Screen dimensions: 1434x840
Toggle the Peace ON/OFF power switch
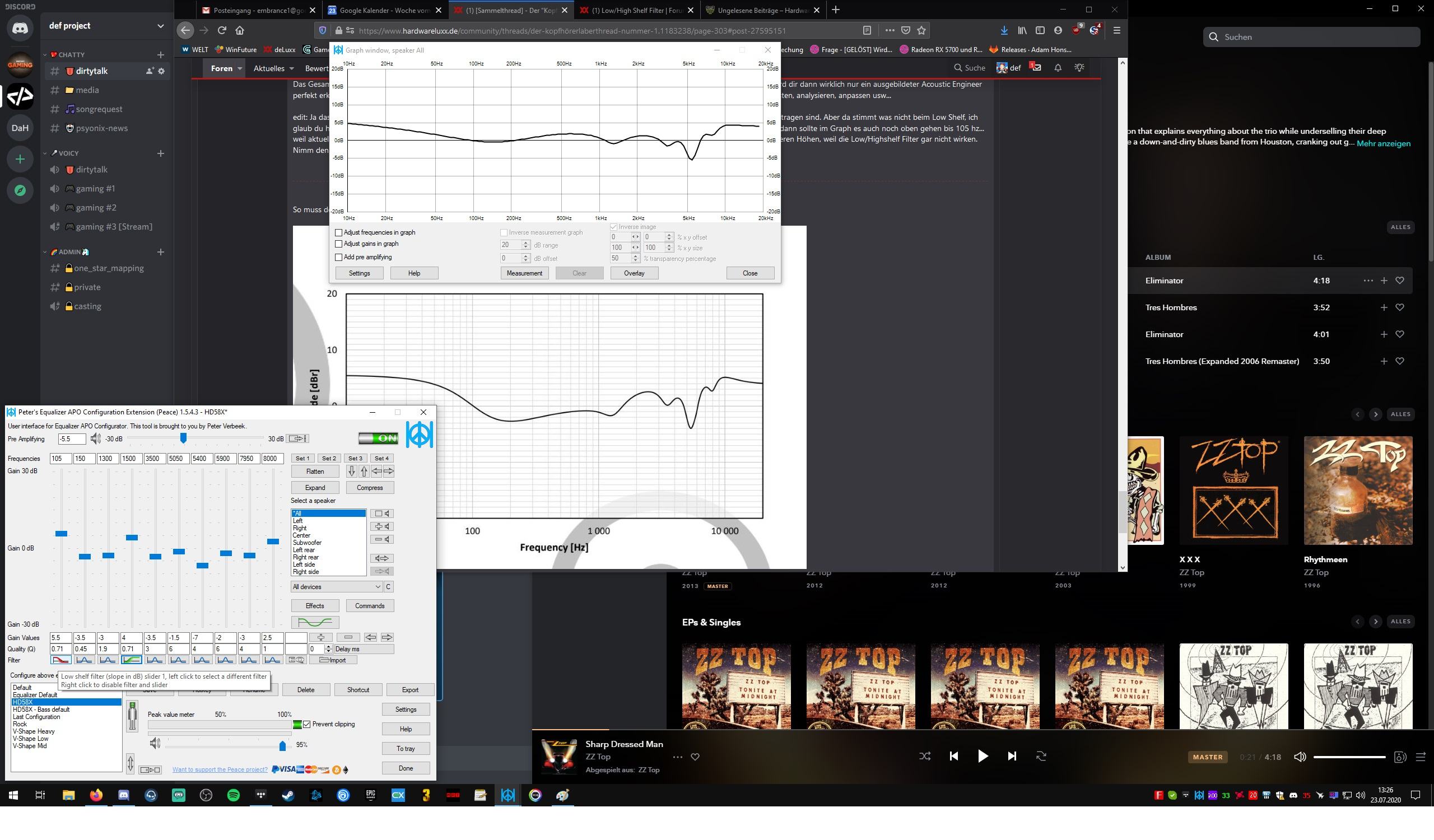tap(378, 438)
